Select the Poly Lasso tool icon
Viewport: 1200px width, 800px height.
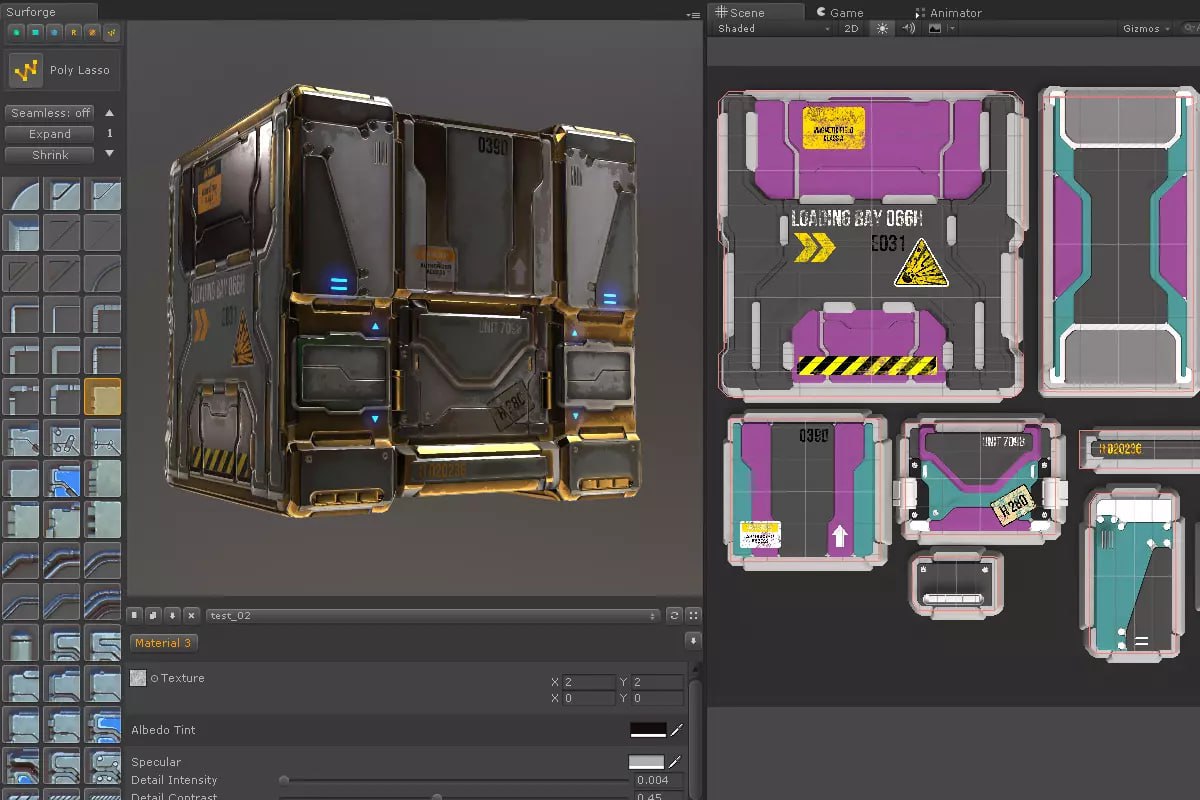point(25,70)
